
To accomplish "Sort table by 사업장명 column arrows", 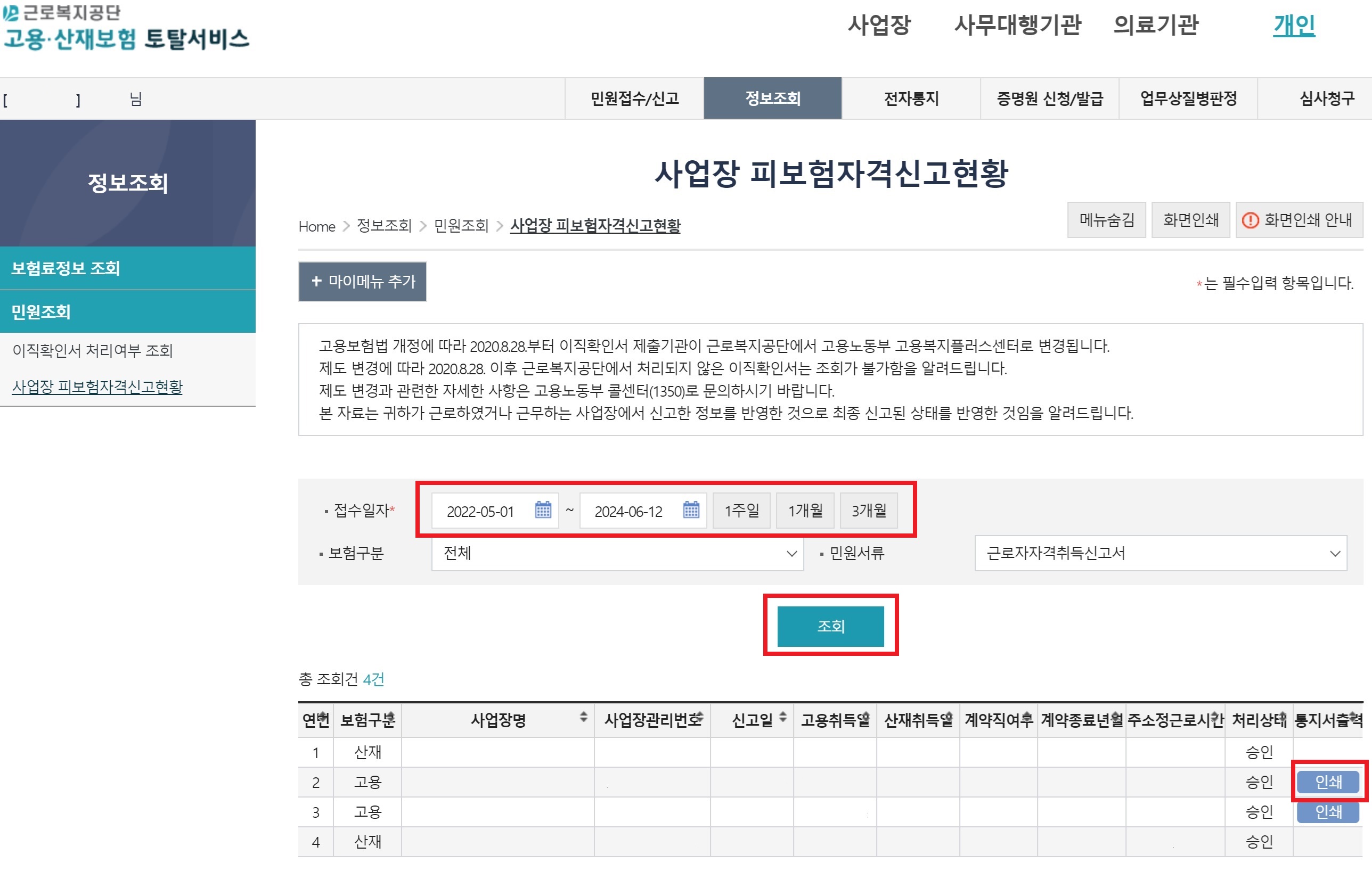I will tap(583, 717).
